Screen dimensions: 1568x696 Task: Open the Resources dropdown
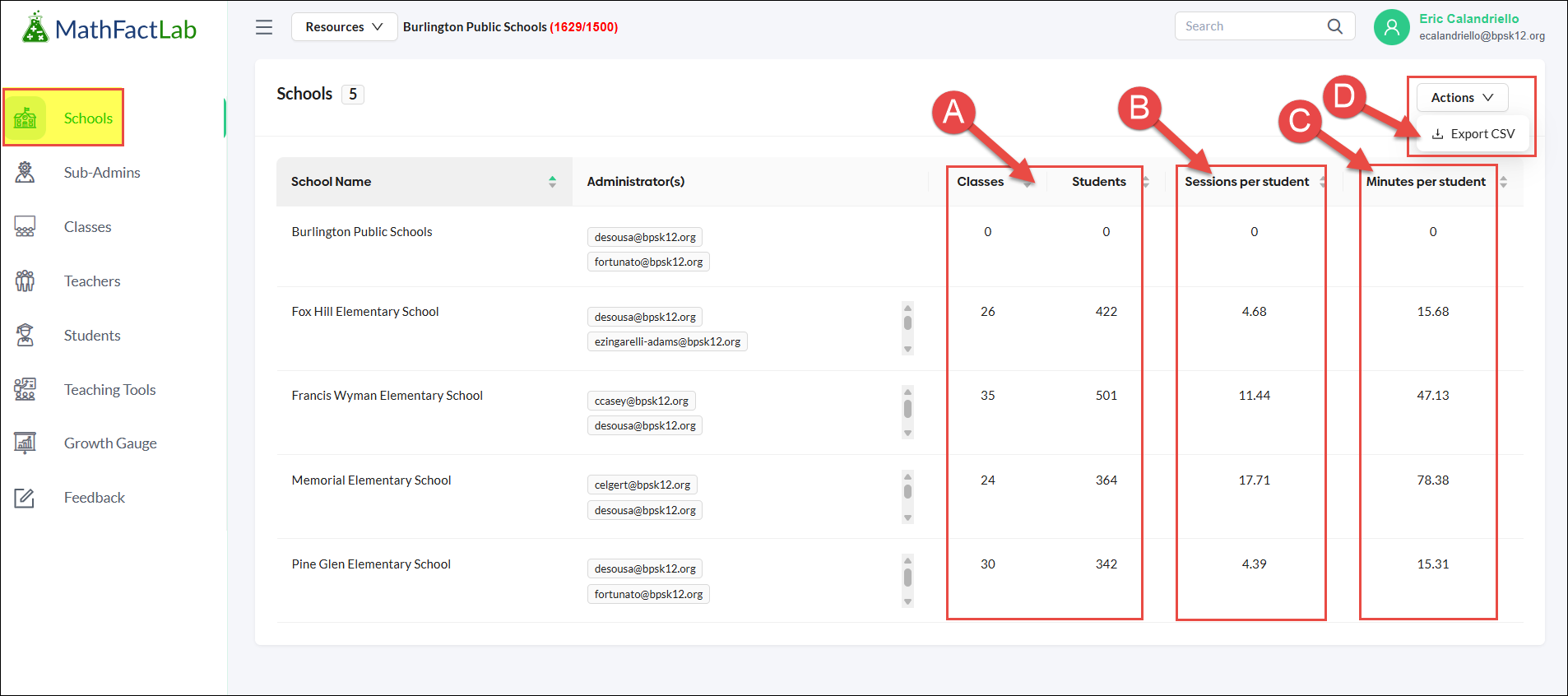pyautogui.click(x=344, y=26)
